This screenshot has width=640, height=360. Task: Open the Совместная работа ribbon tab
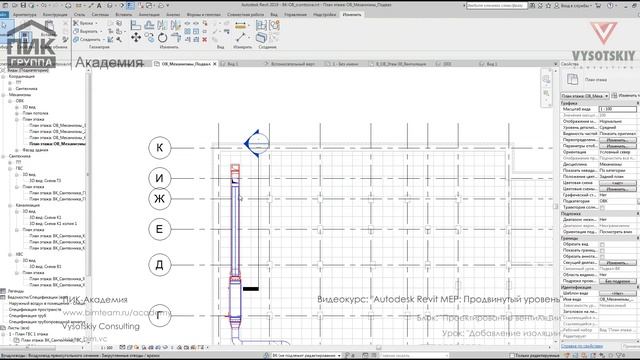point(245,14)
